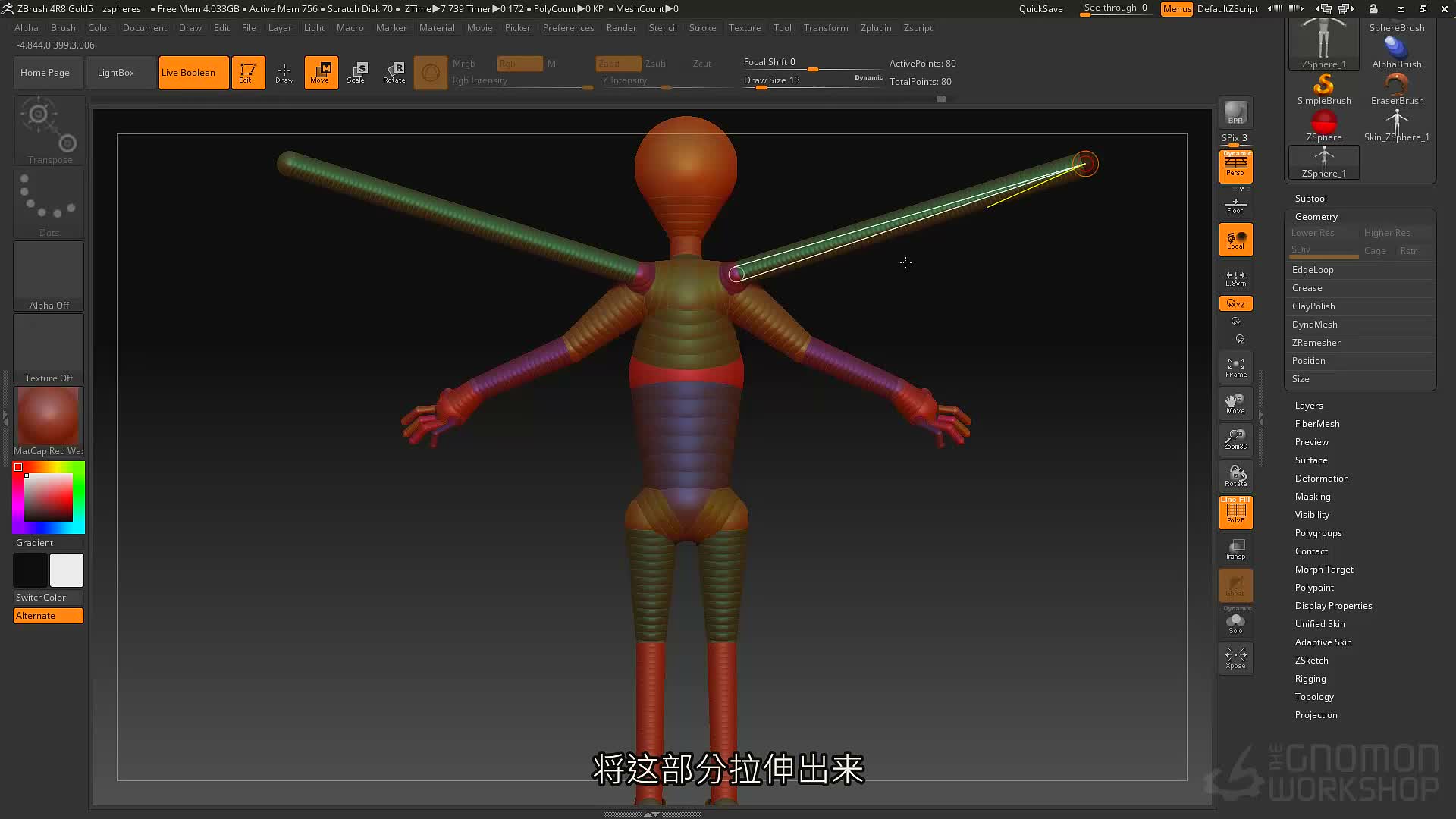Toggle PolyF line fill display
Screen dimensions: 1456x819
pos(1235,512)
